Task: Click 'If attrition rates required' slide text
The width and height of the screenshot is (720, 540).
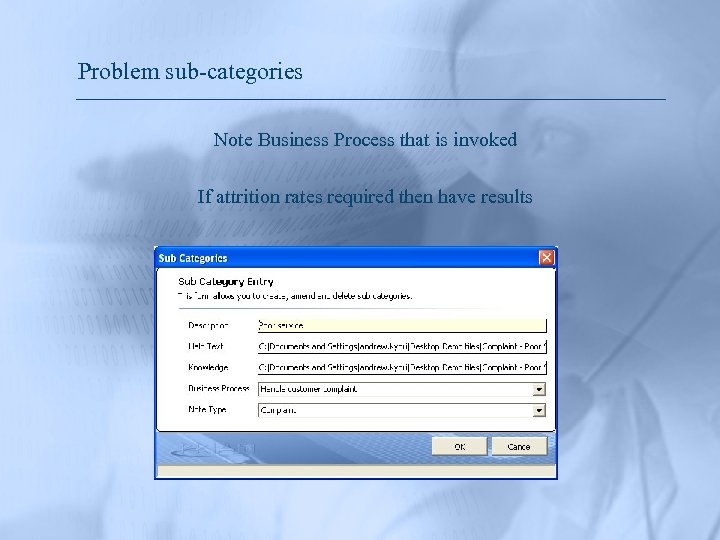Action: click(x=365, y=197)
